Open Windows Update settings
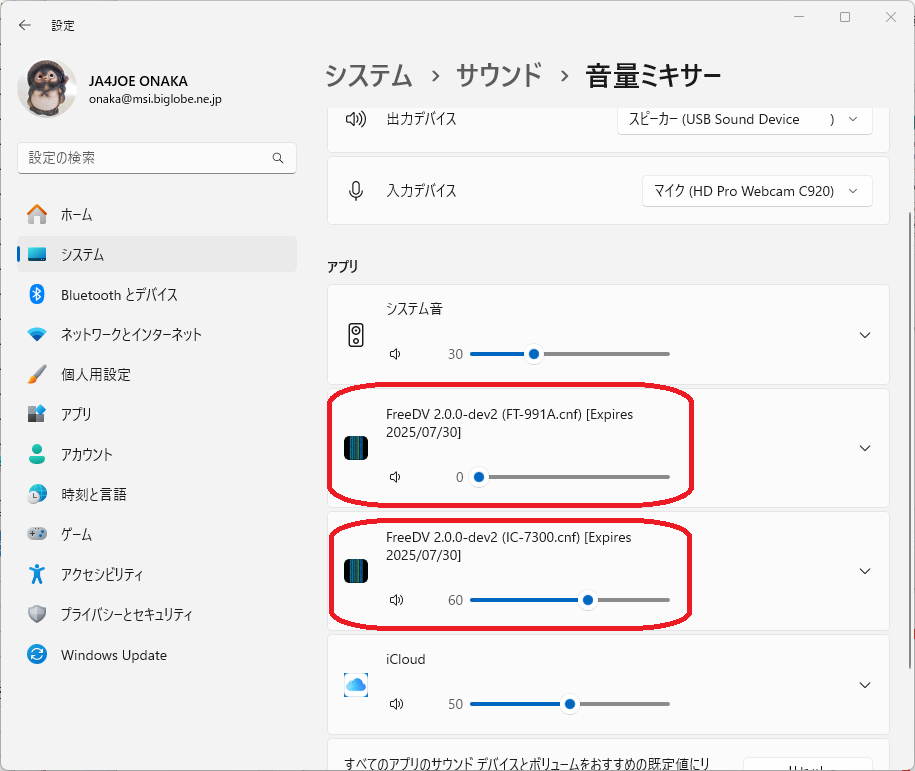Image resolution: width=915 pixels, height=771 pixels. (157, 654)
